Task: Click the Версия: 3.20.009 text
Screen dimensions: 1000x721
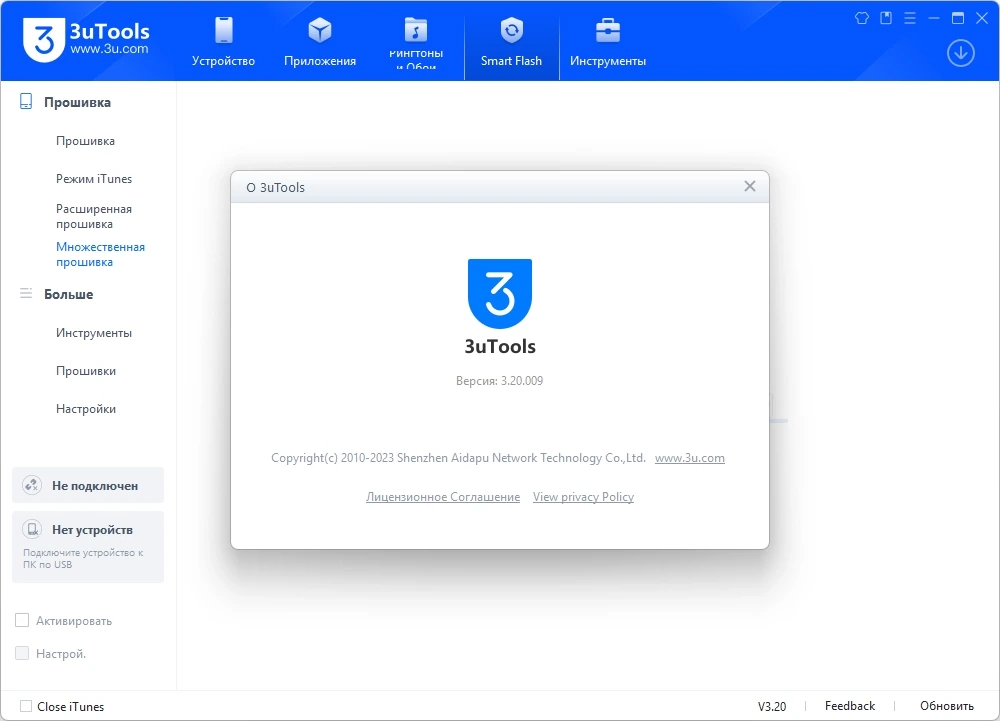Action: point(499,381)
